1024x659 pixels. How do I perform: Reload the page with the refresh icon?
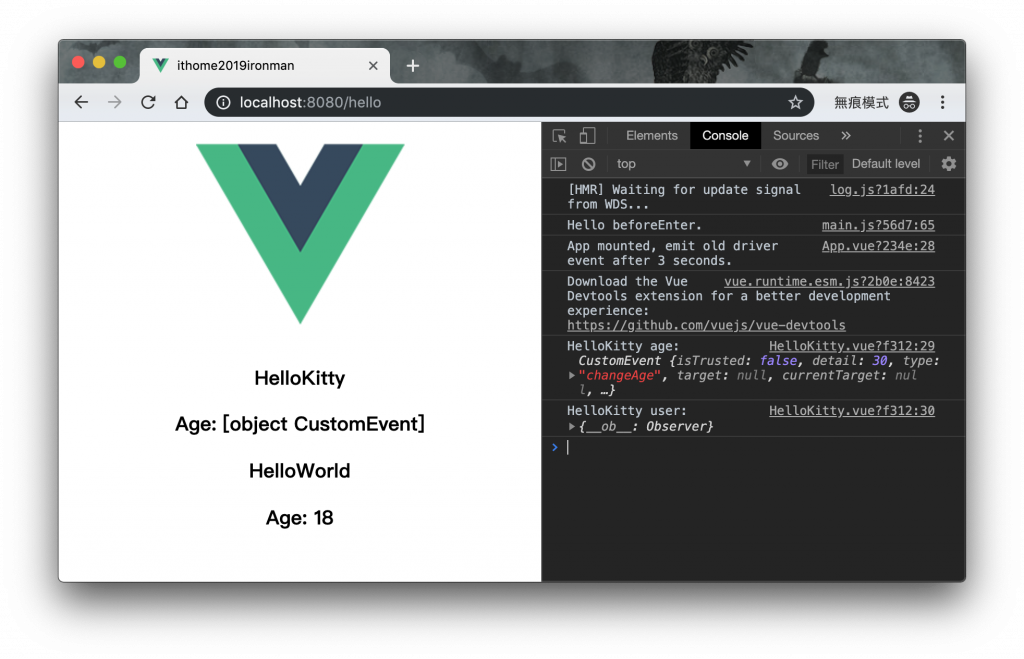pos(148,103)
